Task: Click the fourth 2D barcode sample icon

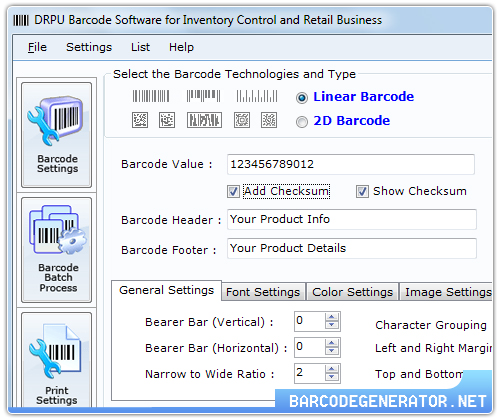Action: tap(242, 120)
